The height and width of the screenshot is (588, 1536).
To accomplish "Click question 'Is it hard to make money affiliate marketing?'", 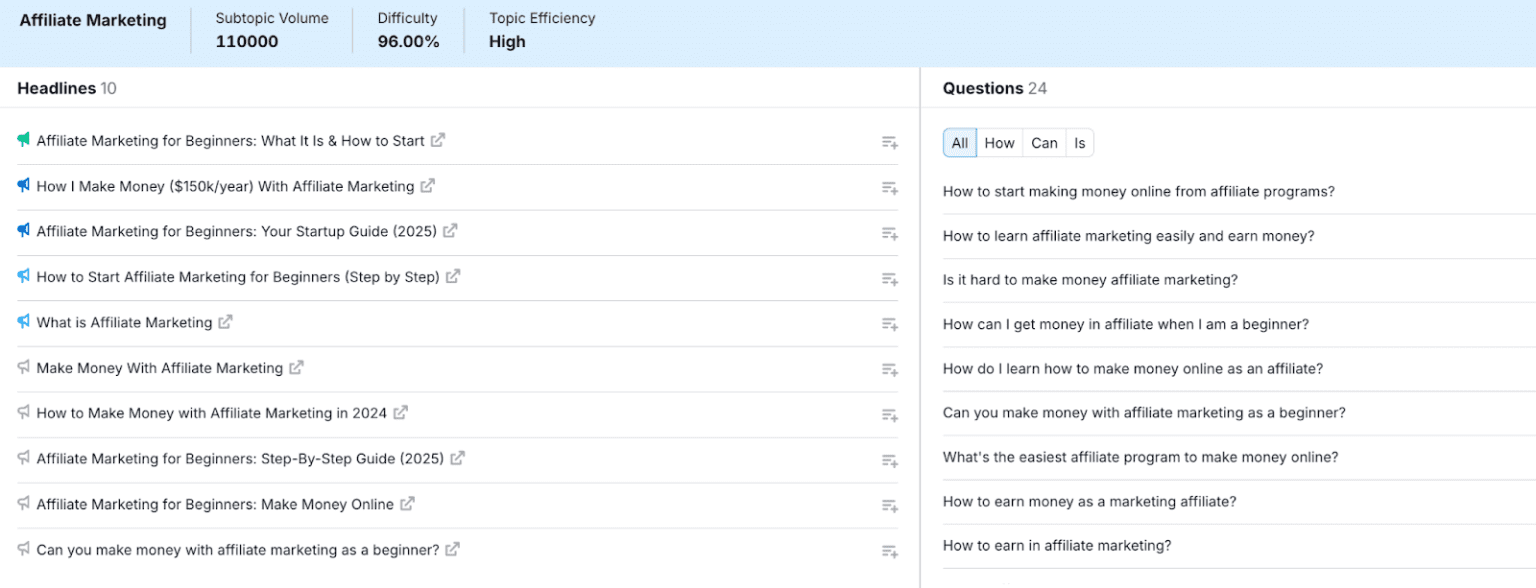I will tap(1090, 280).
